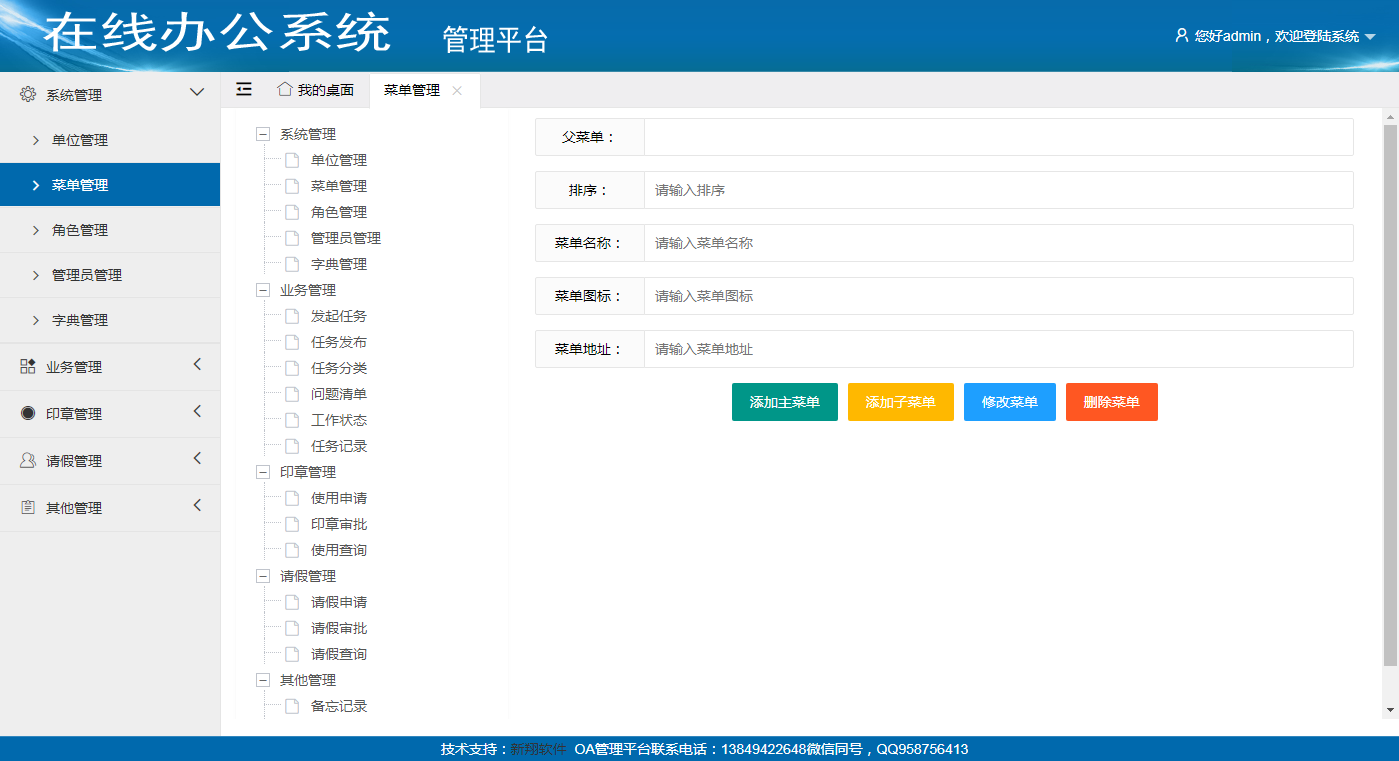Image resolution: width=1399 pixels, height=761 pixels.
Task: Click the 业务管理 grid icon in sidebar
Action: click(x=28, y=367)
